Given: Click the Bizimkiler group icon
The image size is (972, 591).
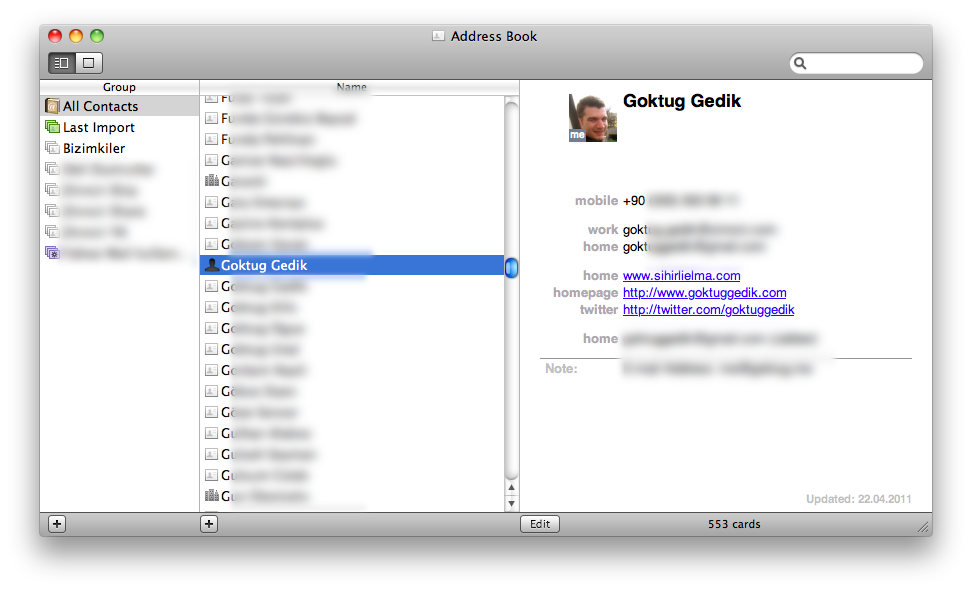Looking at the screenshot, I should (52, 148).
